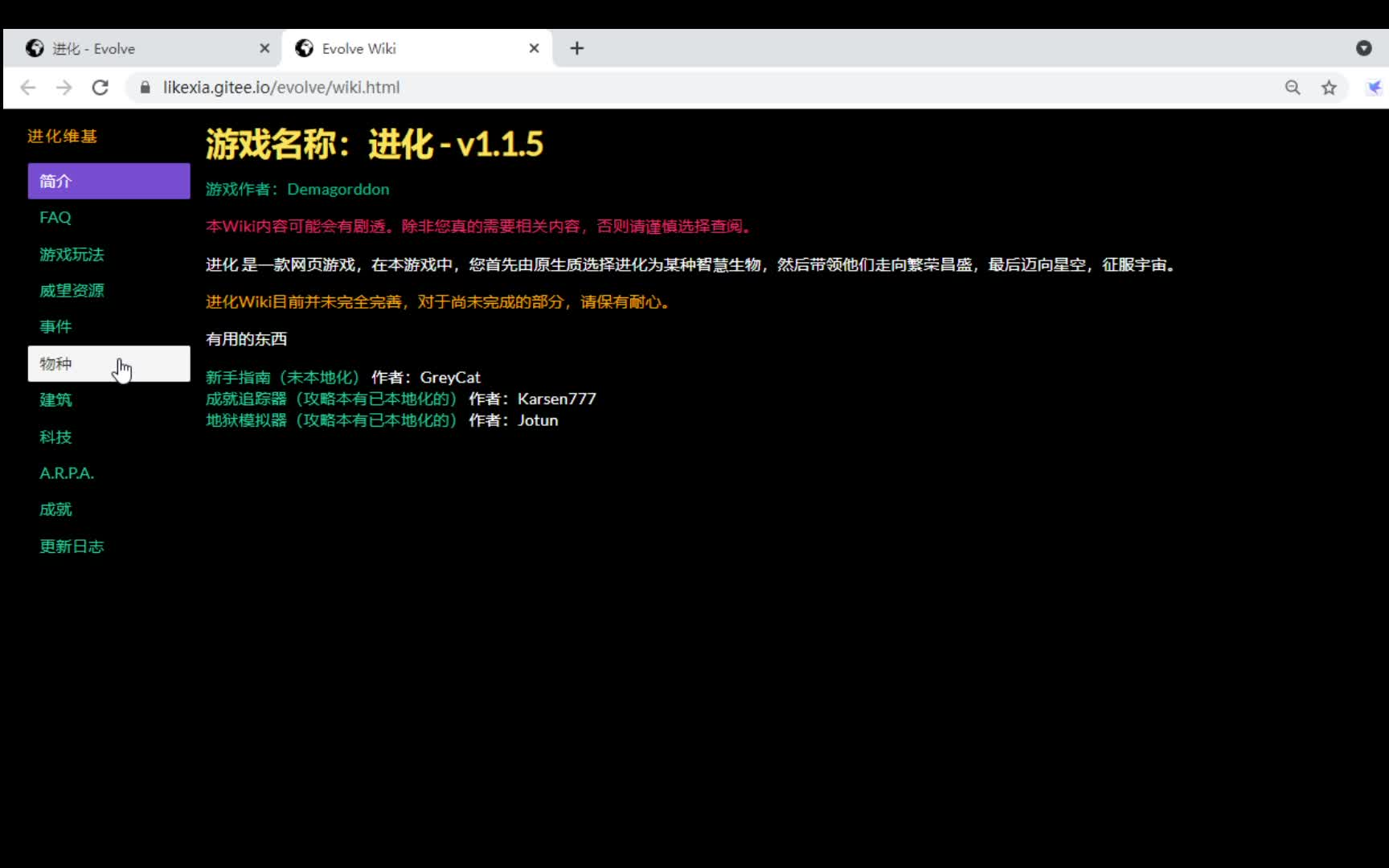Click the lock icon in the address bar
This screenshot has width=1389, height=868.
tap(145, 88)
